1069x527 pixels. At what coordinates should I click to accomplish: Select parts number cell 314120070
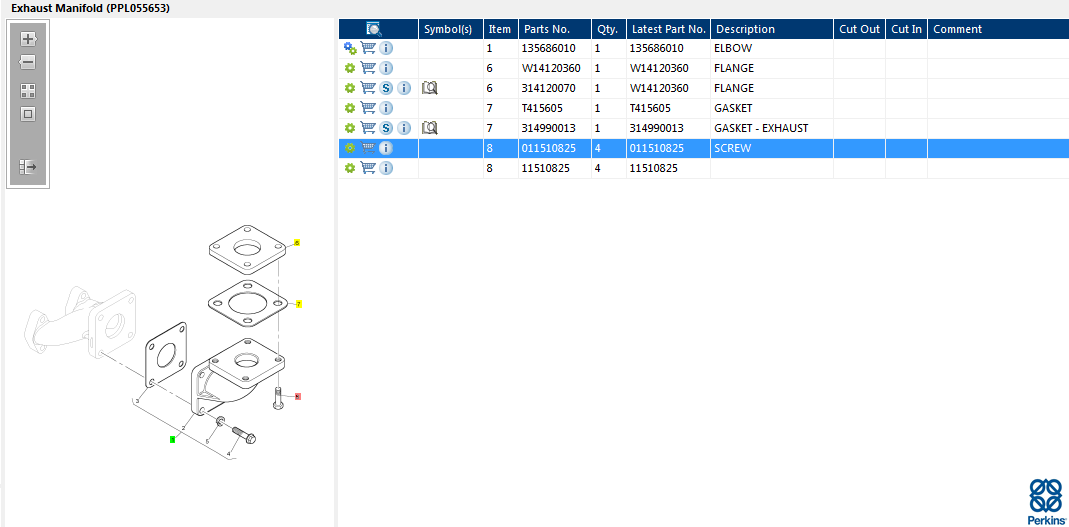coord(555,88)
